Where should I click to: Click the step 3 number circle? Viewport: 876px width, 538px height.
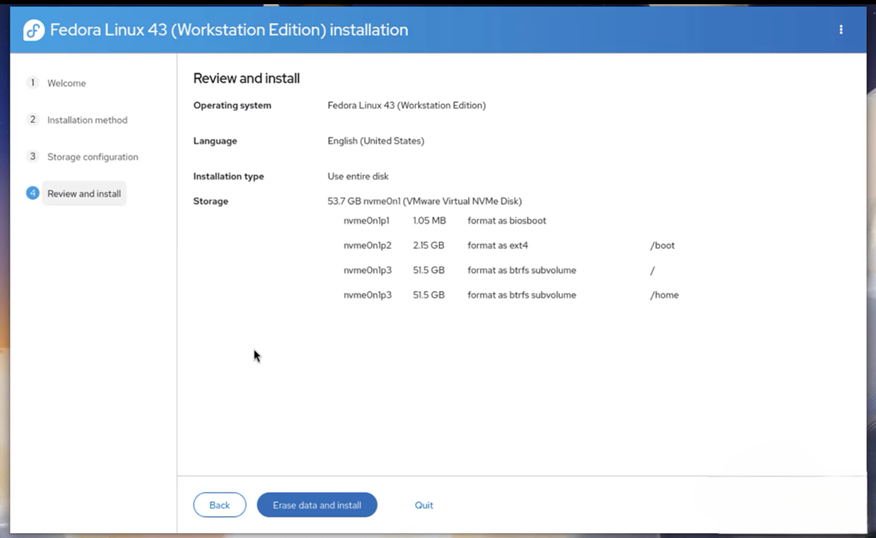(33, 157)
